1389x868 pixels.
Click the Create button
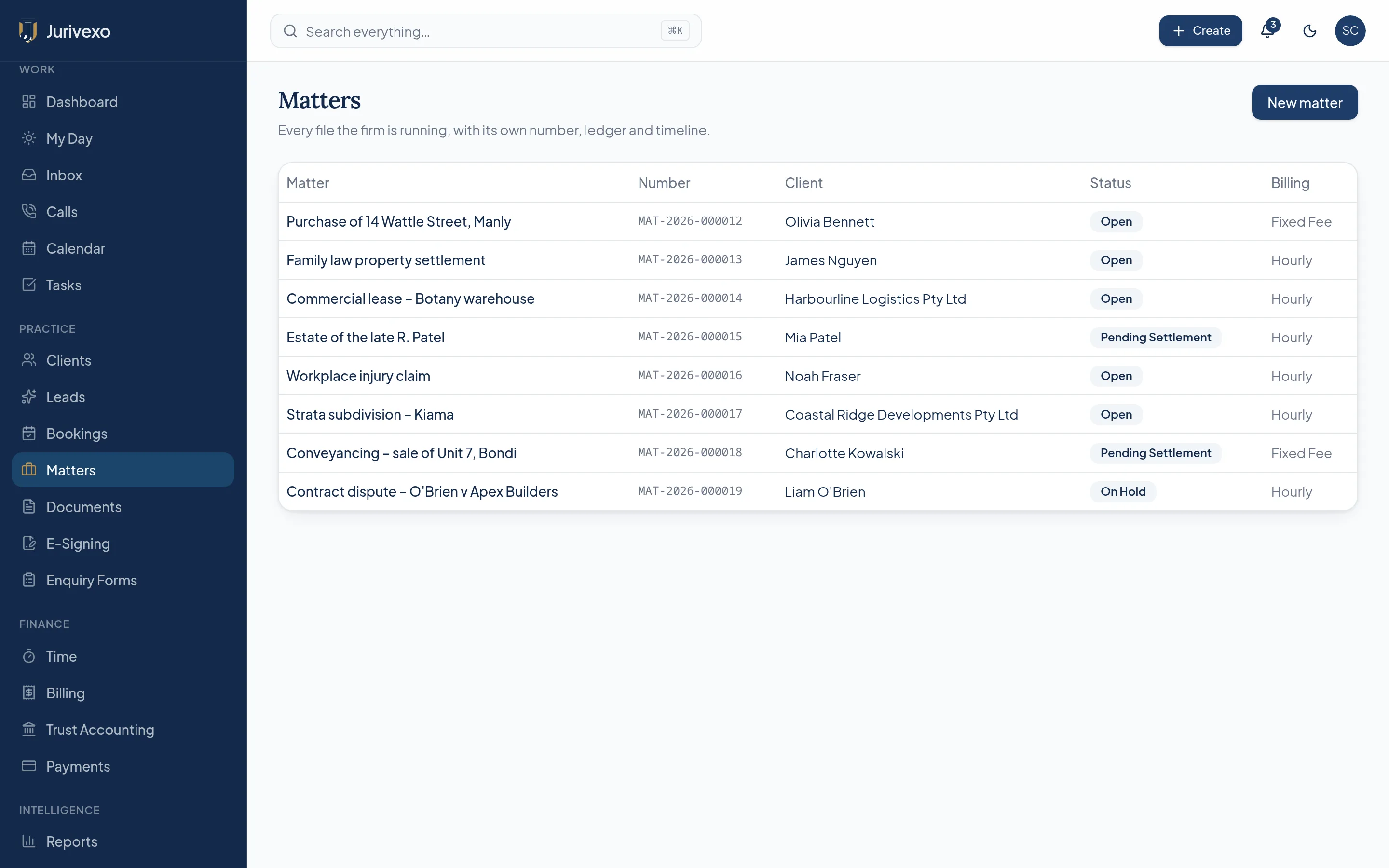(1200, 31)
